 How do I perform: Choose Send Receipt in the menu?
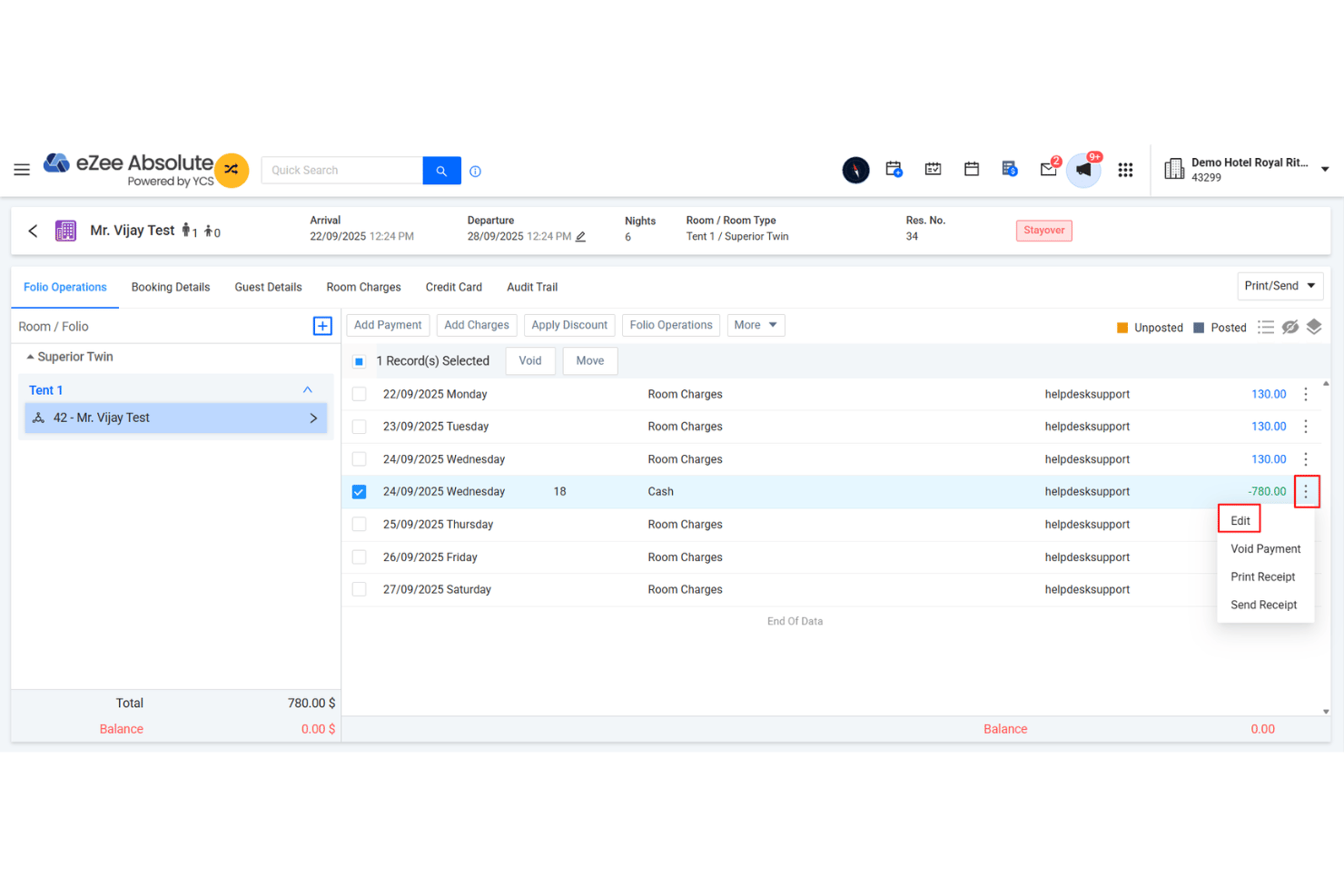[x=1263, y=606]
